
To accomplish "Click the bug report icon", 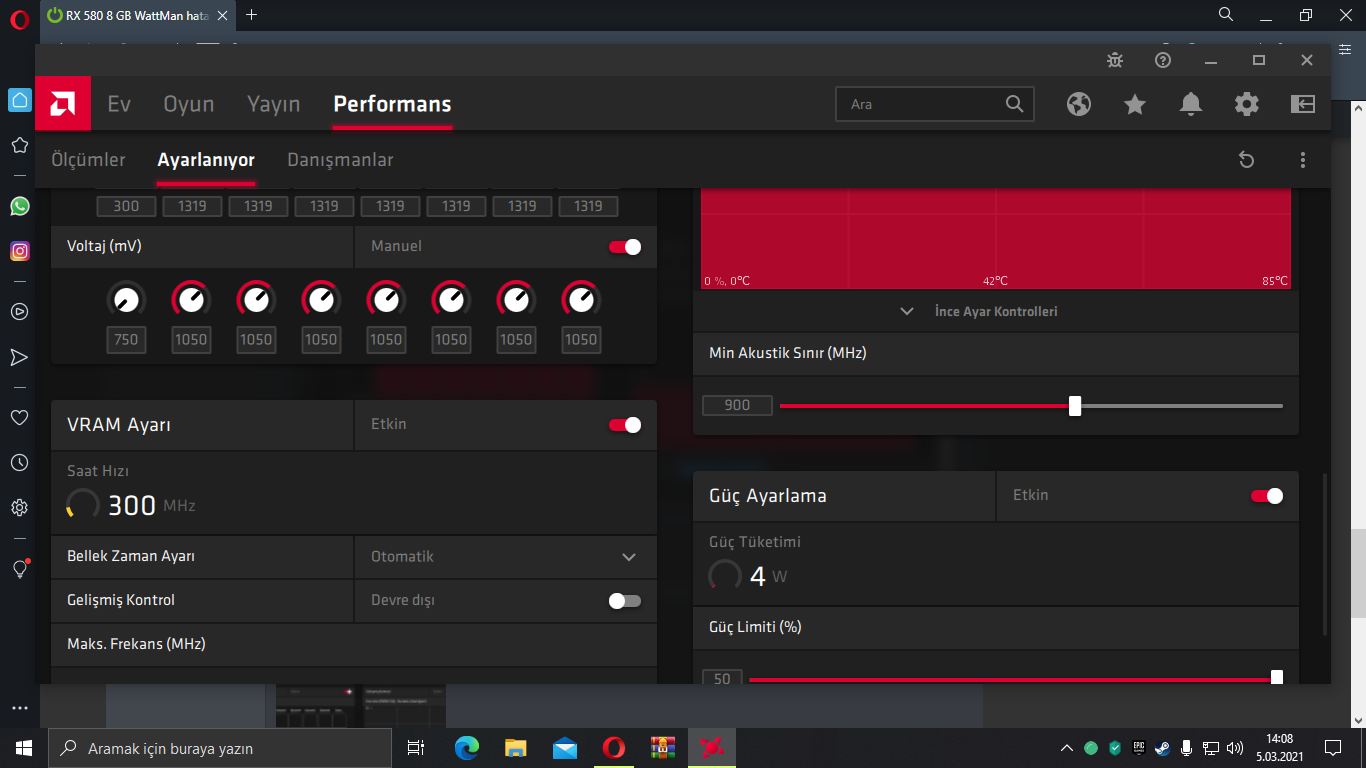I will point(1115,60).
